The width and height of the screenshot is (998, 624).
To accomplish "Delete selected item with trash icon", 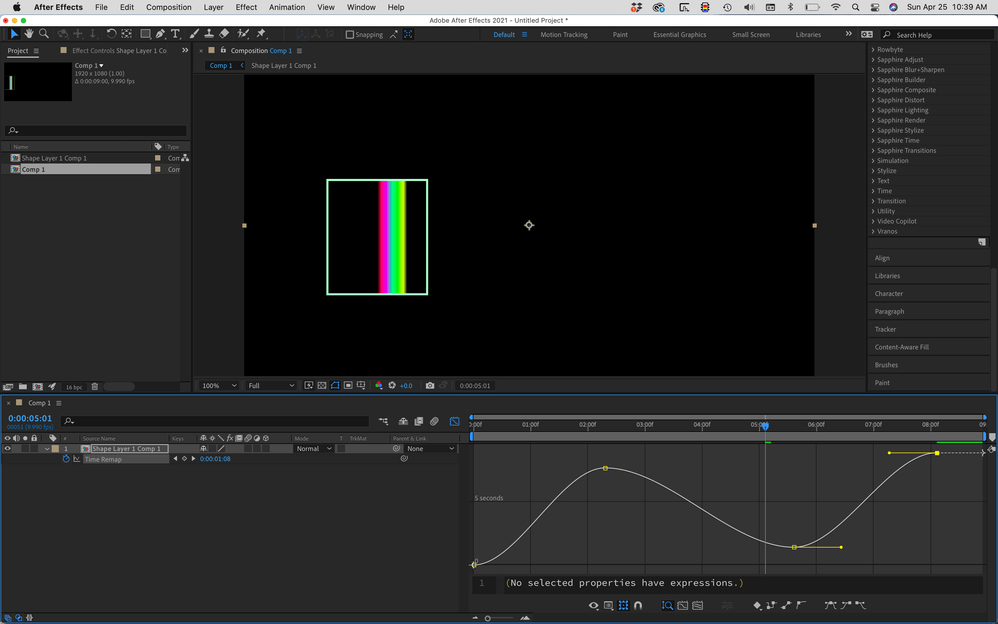I will (95, 387).
